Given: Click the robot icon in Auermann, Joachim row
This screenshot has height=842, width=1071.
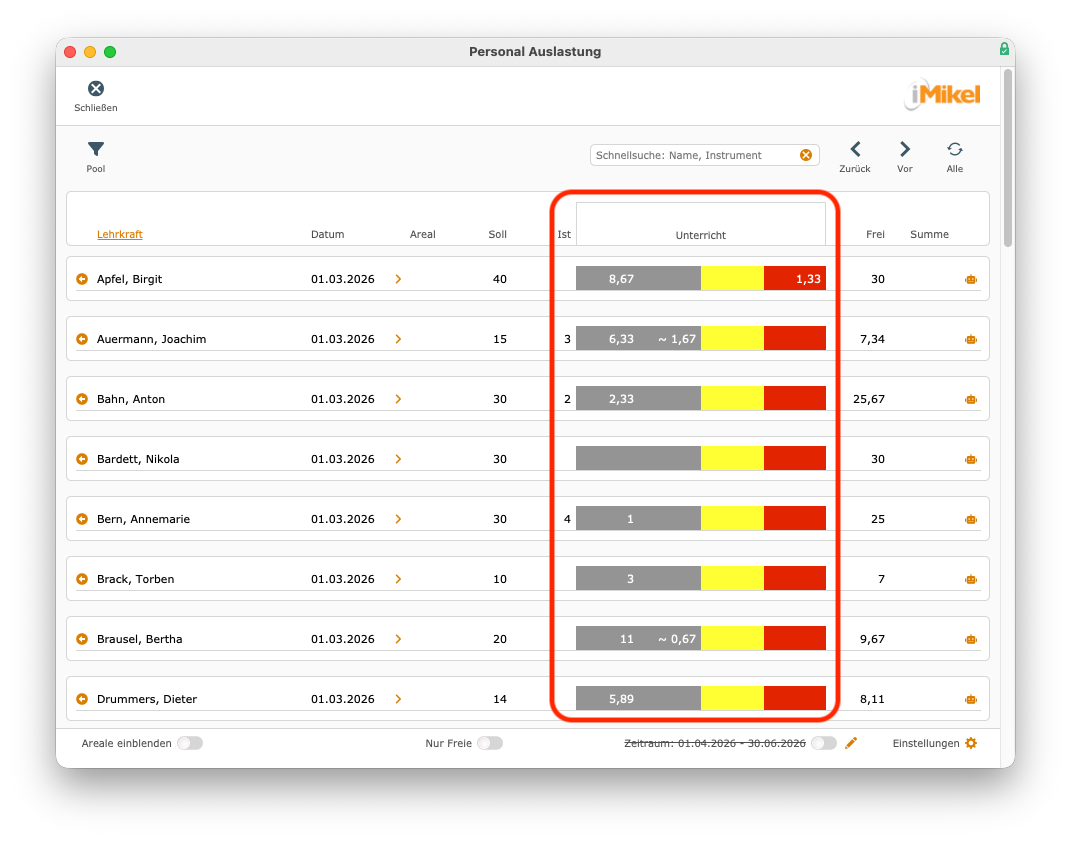Looking at the screenshot, I should (971, 339).
